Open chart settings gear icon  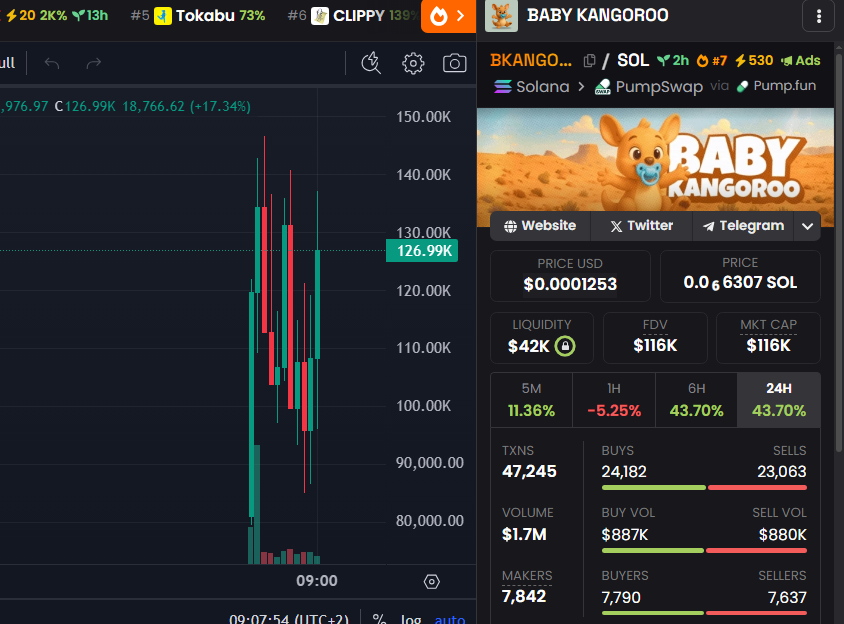[x=413, y=63]
